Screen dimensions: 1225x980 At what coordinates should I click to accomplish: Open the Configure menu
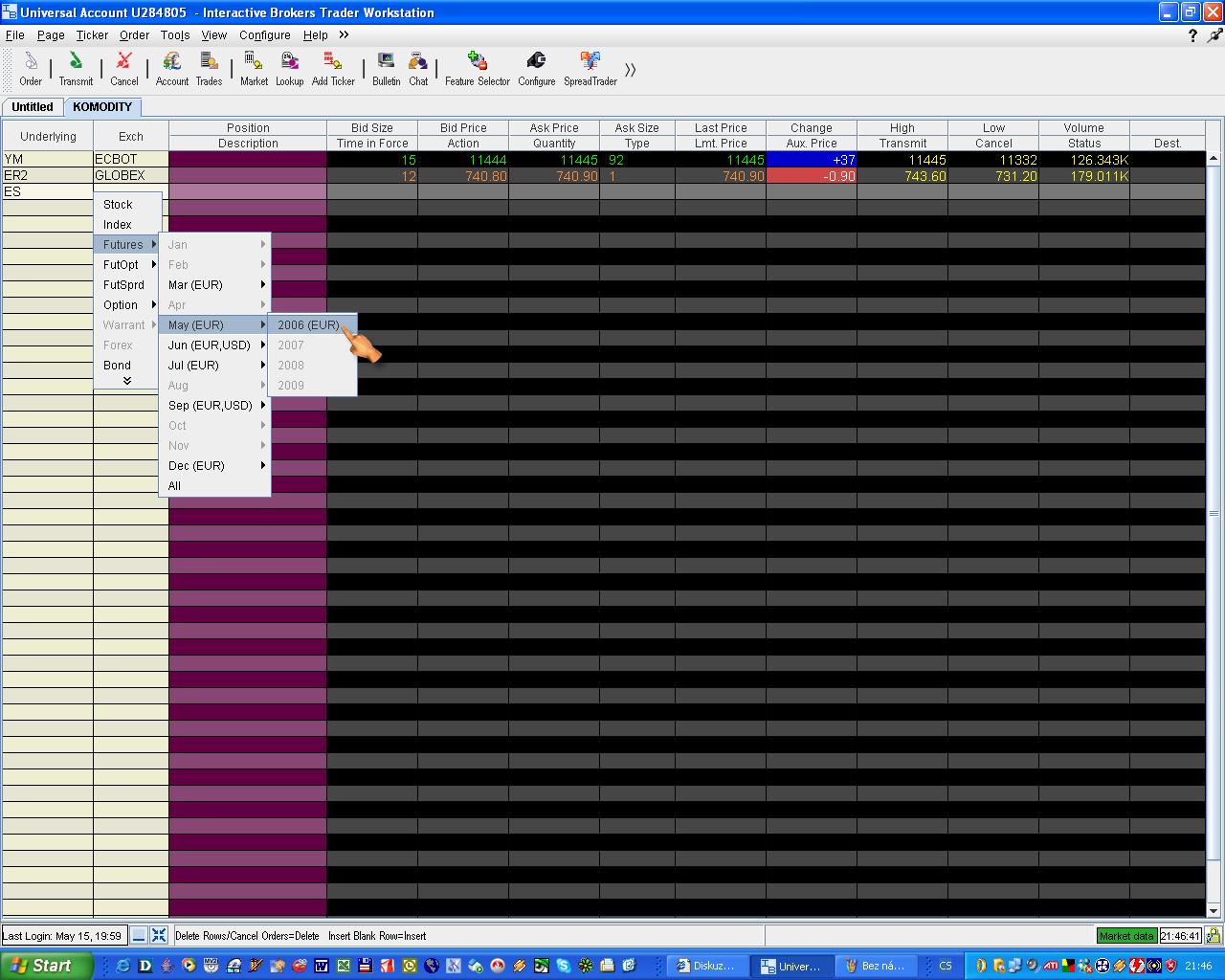pyautogui.click(x=265, y=35)
